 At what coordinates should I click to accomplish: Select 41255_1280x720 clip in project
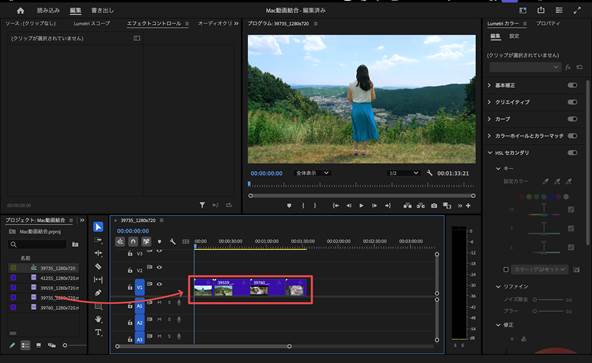[x=59, y=278]
